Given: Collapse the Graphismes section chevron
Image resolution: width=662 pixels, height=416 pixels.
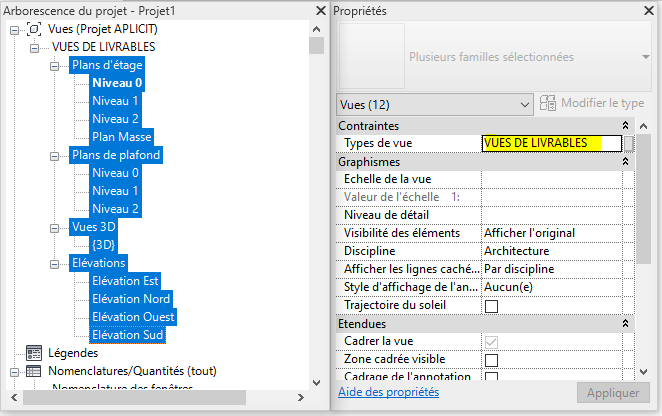Looking at the screenshot, I should (626, 162).
